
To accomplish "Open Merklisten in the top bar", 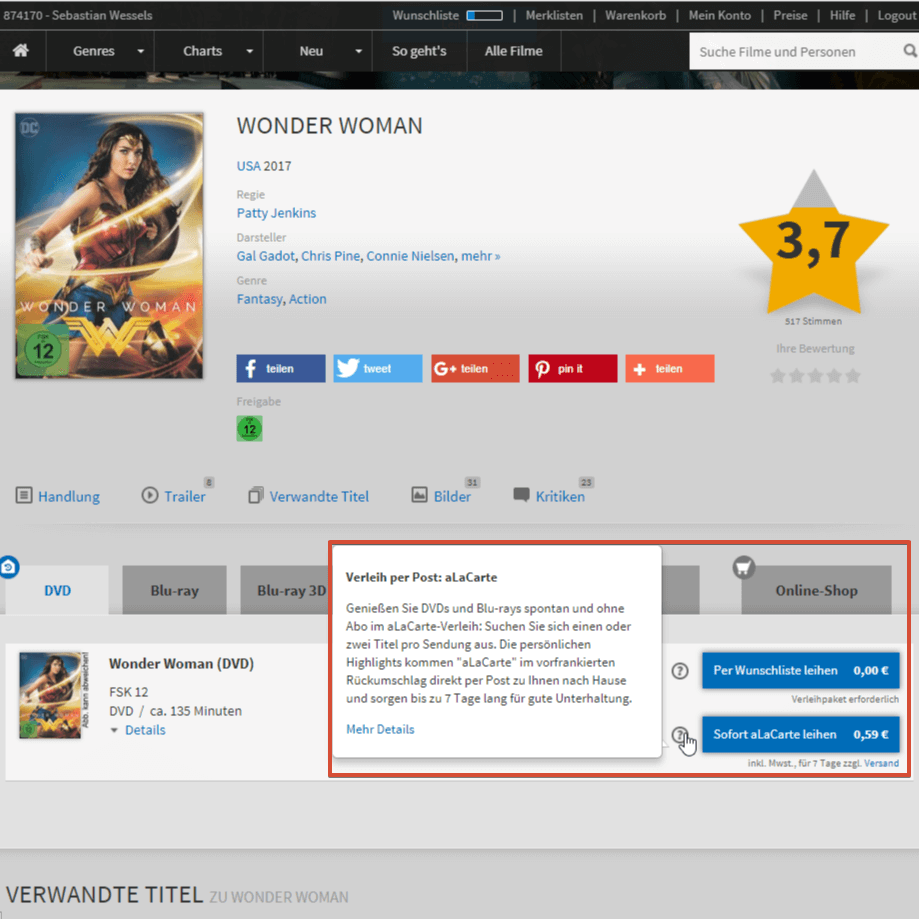I will [554, 16].
